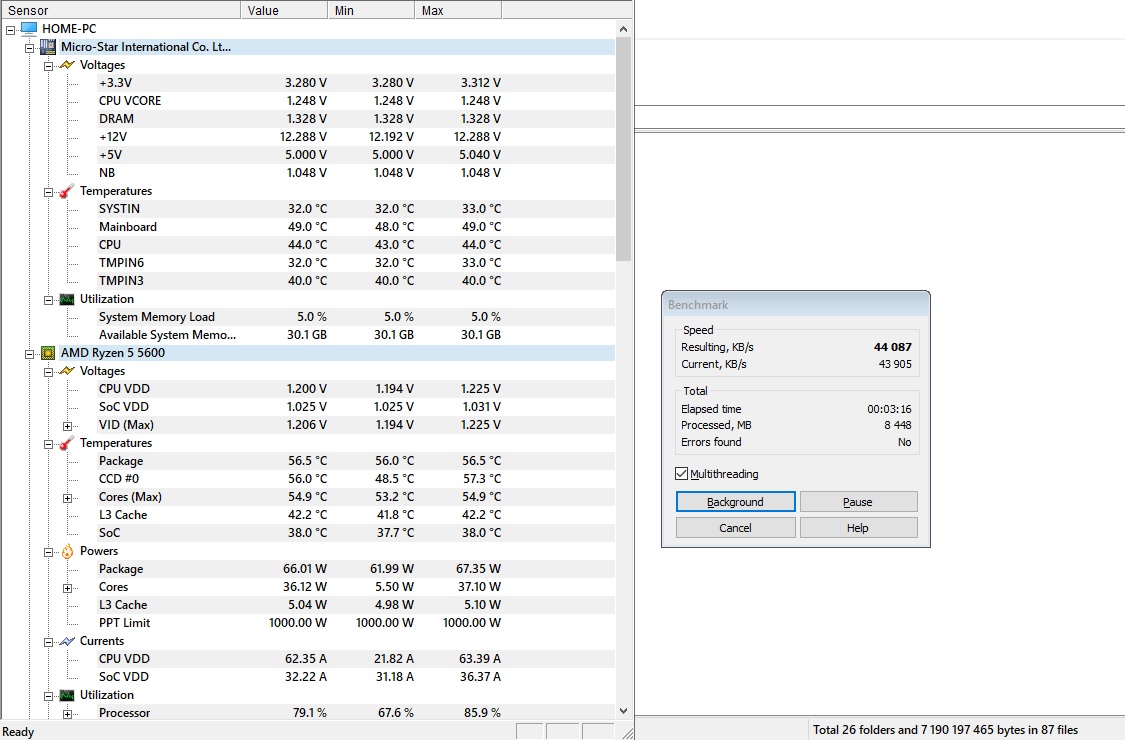Click the Sensor column header

tap(120, 10)
